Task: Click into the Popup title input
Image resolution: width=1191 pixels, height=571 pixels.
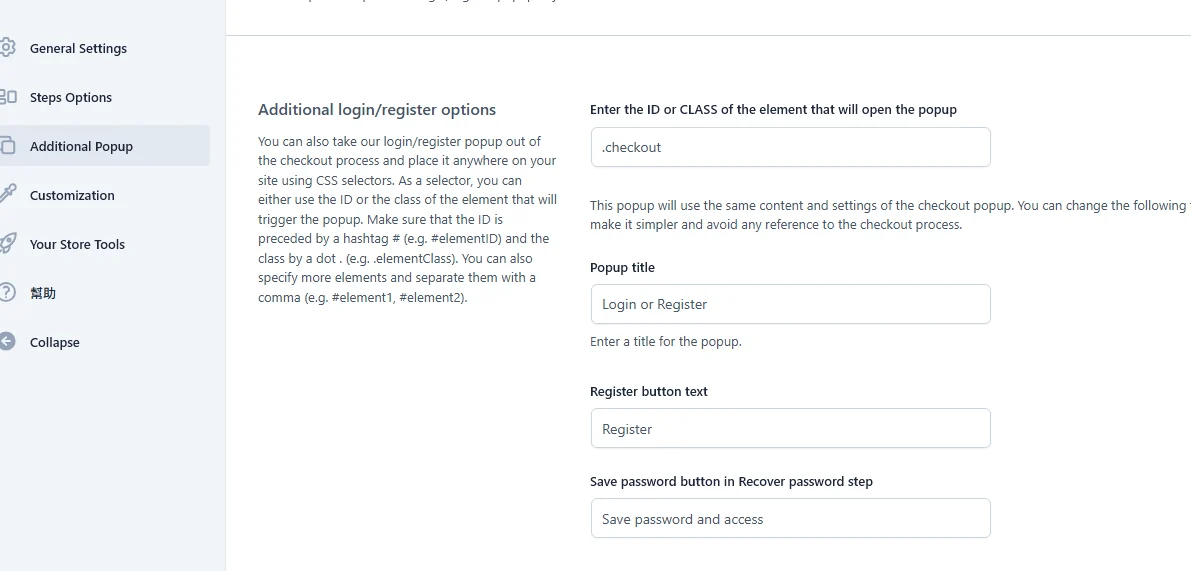Action: (791, 304)
